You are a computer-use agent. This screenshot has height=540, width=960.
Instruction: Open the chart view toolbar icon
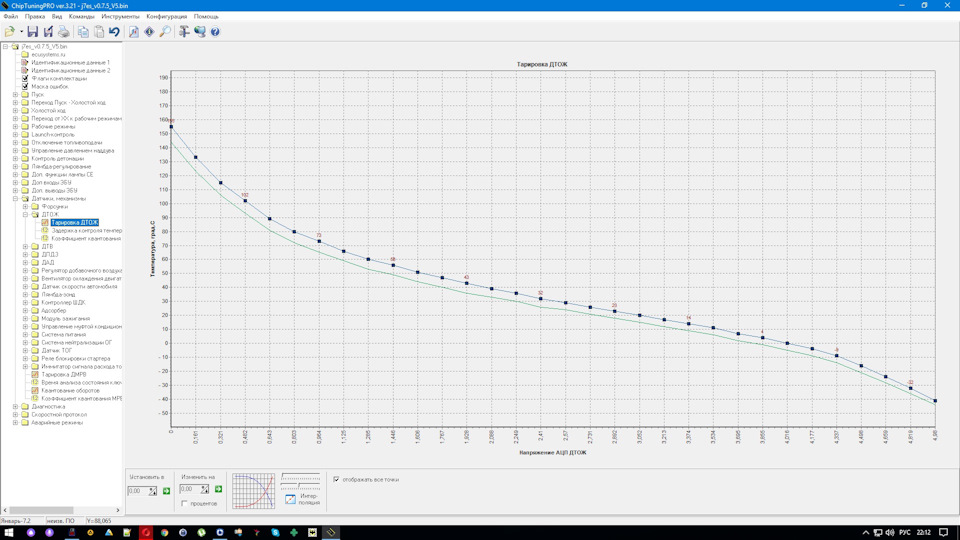(134, 32)
